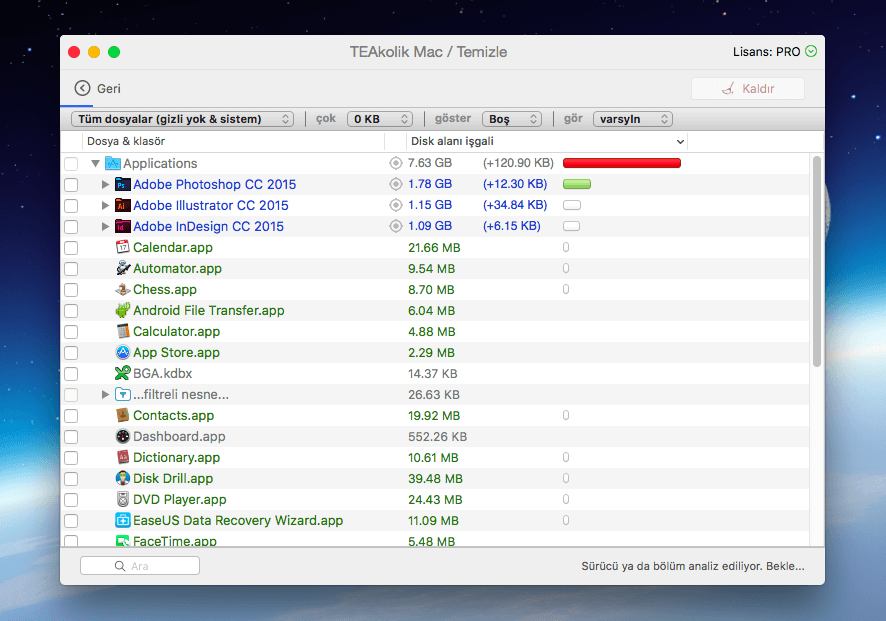
Task: Click the Adobe InDesign CC 2015 icon
Action: click(123, 226)
